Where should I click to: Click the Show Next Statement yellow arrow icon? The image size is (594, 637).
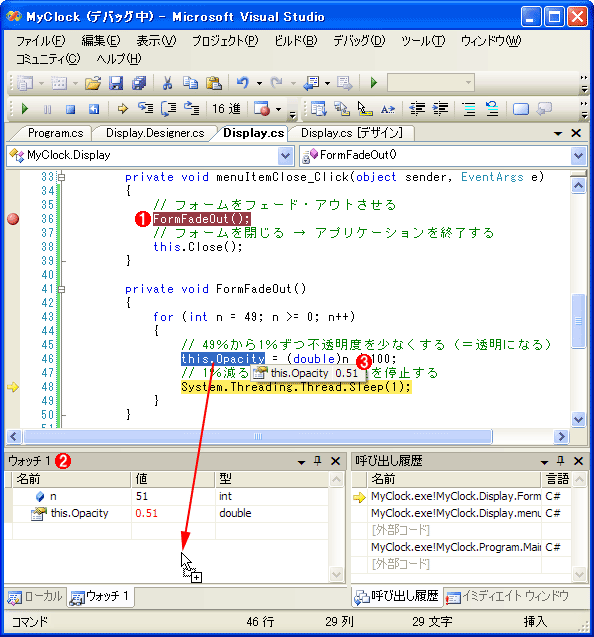click(x=122, y=109)
